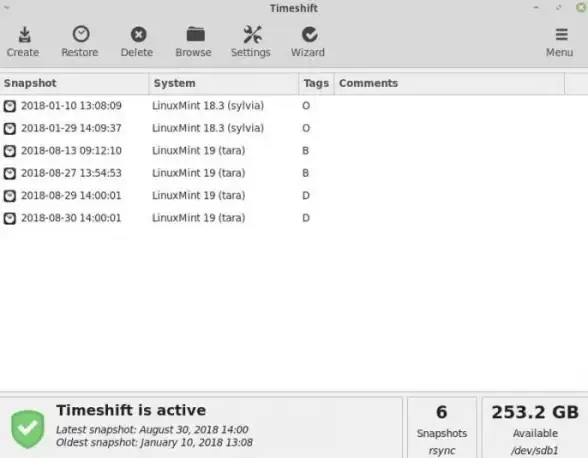Select snapshot 2018-01-29 14:09:37
This screenshot has width=588, height=458.
tap(71, 128)
